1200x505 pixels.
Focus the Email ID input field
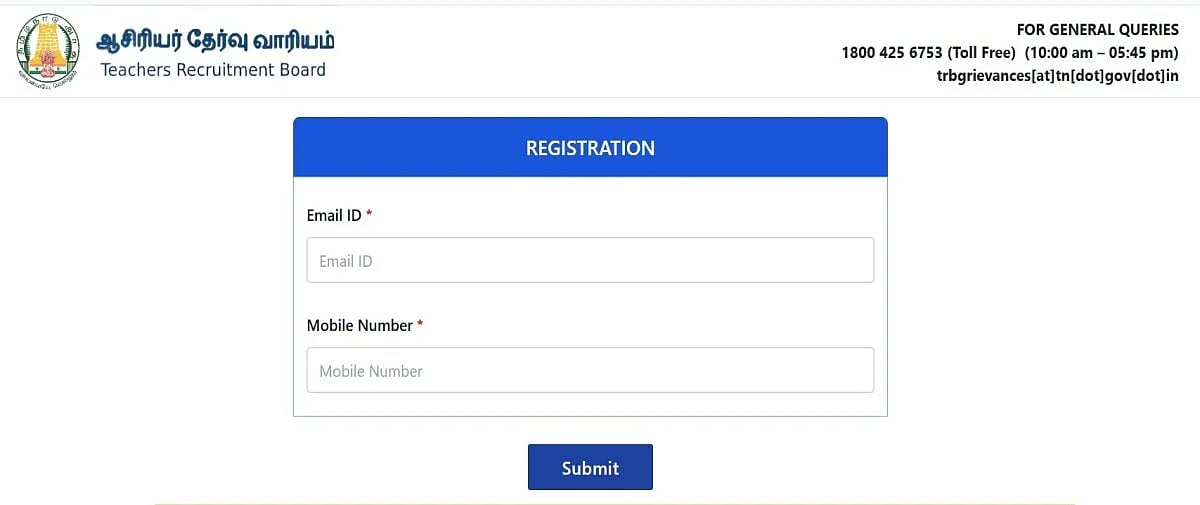pyautogui.click(x=590, y=260)
